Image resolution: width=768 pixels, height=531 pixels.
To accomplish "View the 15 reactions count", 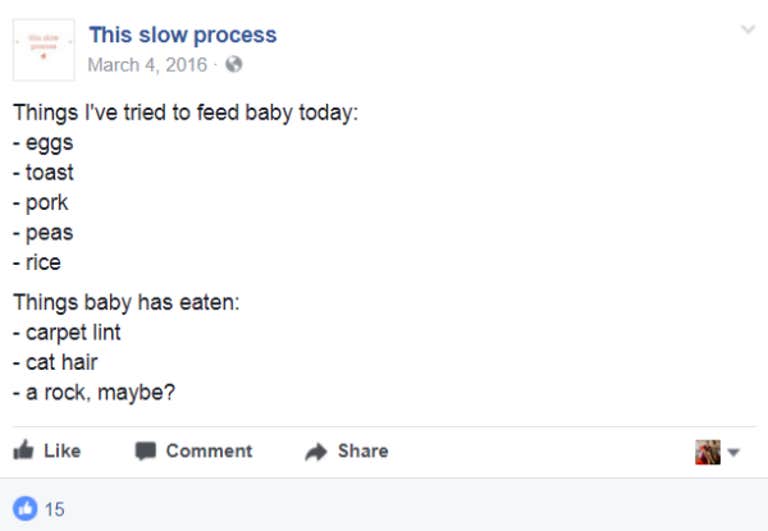I will (54, 509).
